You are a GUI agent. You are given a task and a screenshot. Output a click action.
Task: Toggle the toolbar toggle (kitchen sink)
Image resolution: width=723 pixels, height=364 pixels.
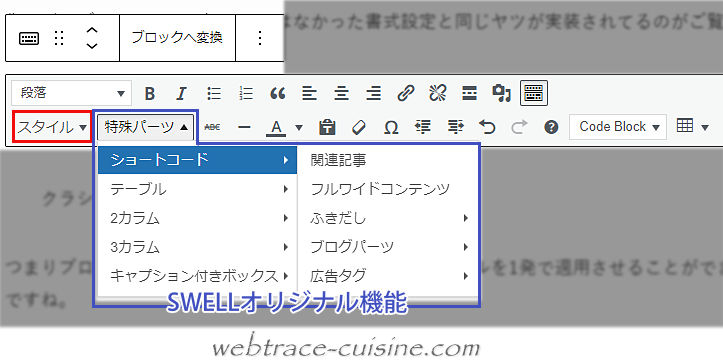click(533, 93)
